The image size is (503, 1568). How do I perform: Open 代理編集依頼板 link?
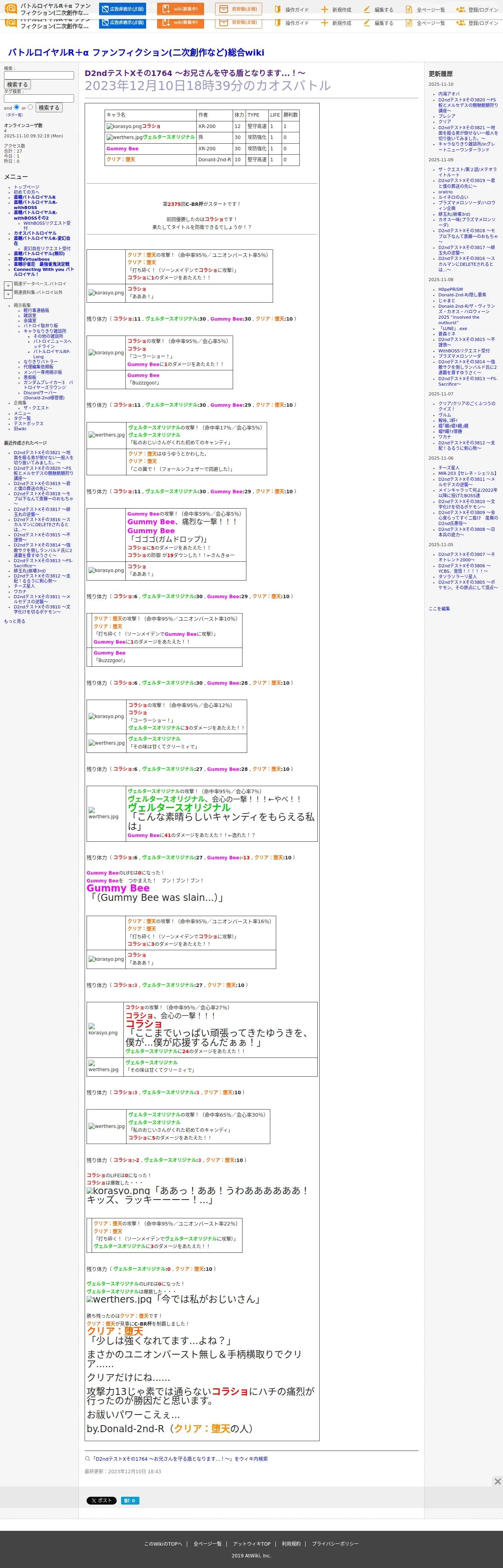38,367
